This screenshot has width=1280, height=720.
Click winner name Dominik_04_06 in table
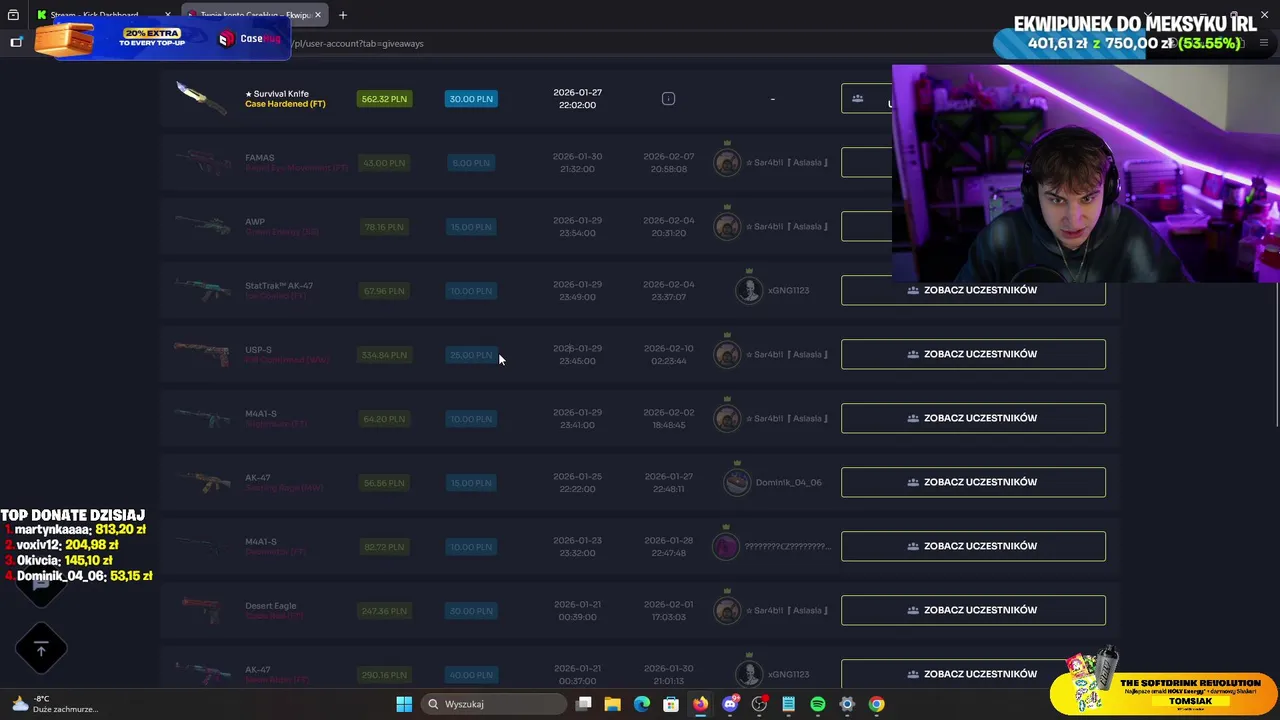pos(789,483)
